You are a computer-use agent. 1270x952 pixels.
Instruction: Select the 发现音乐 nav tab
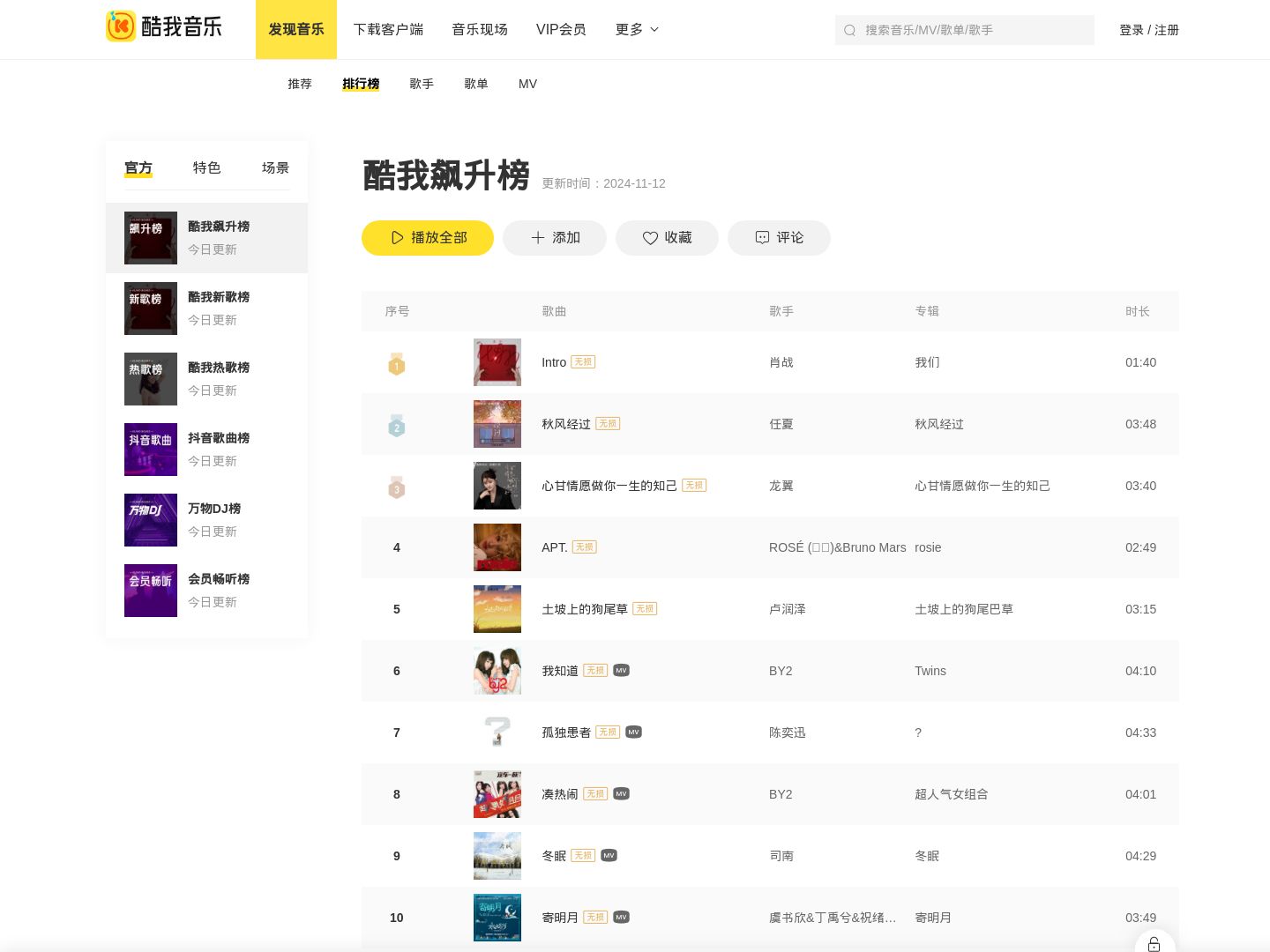[x=296, y=30]
